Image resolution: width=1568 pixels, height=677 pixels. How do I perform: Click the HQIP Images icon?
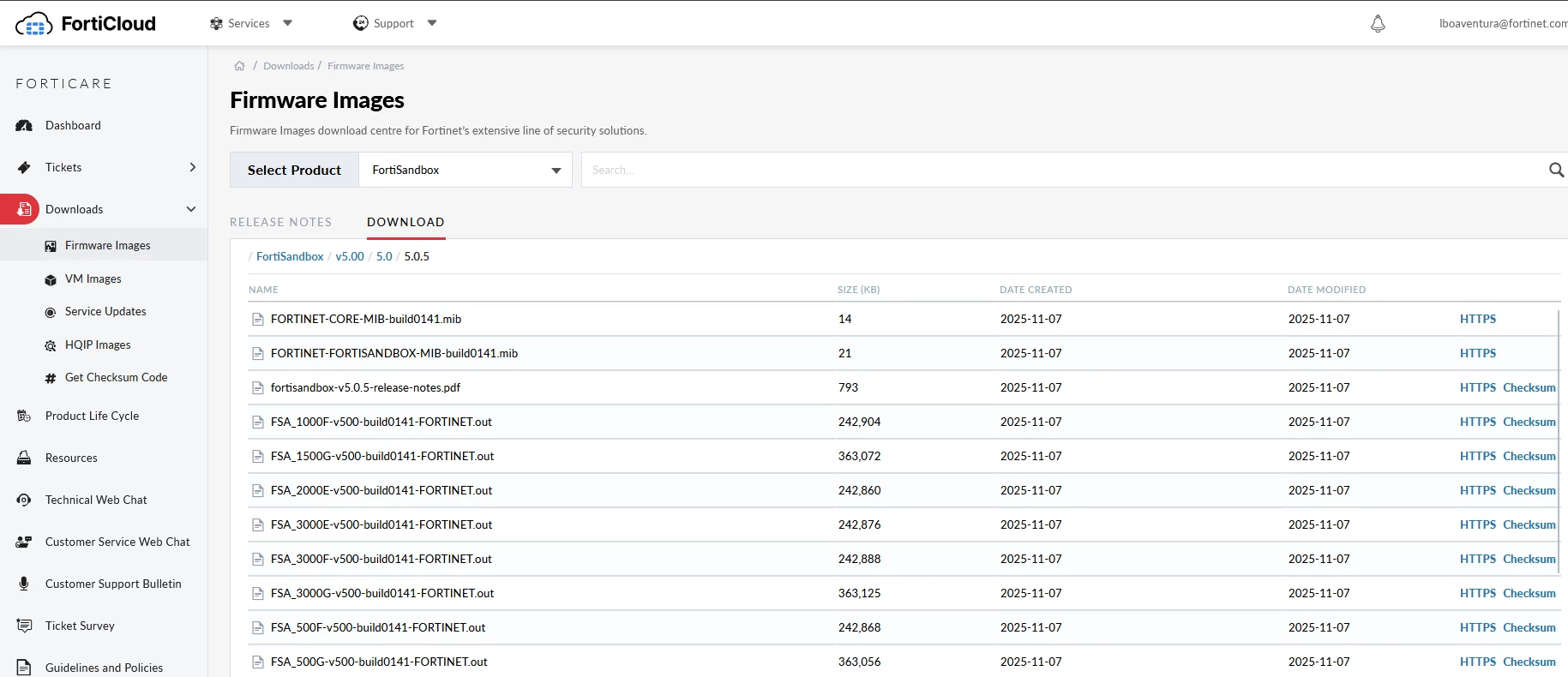[x=51, y=345]
